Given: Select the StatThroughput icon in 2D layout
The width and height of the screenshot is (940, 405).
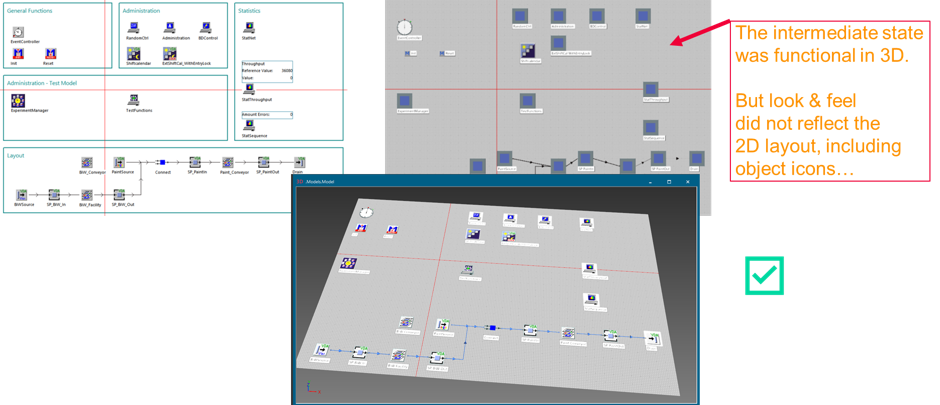Looking at the screenshot, I should (249, 89).
